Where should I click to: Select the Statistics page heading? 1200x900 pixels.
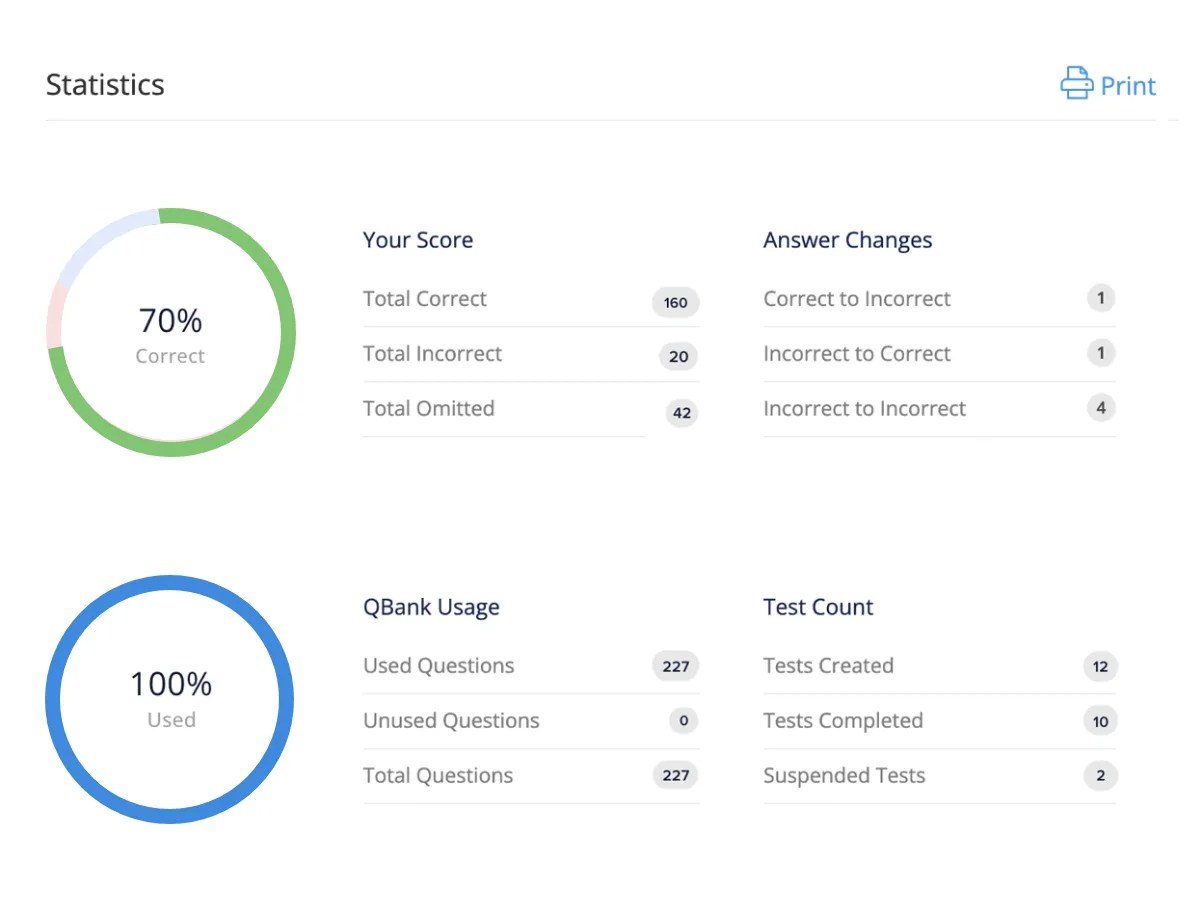(105, 84)
